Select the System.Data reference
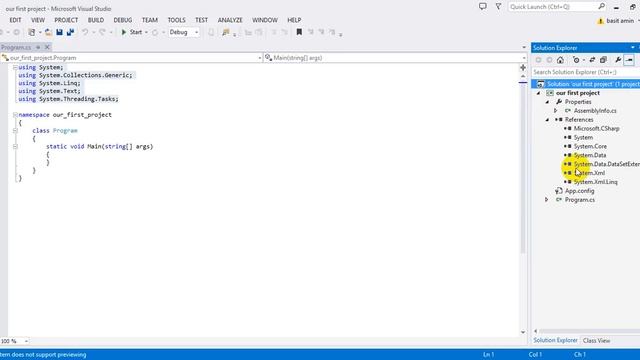This screenshot has width=640, height=360. tap(589, 156)
